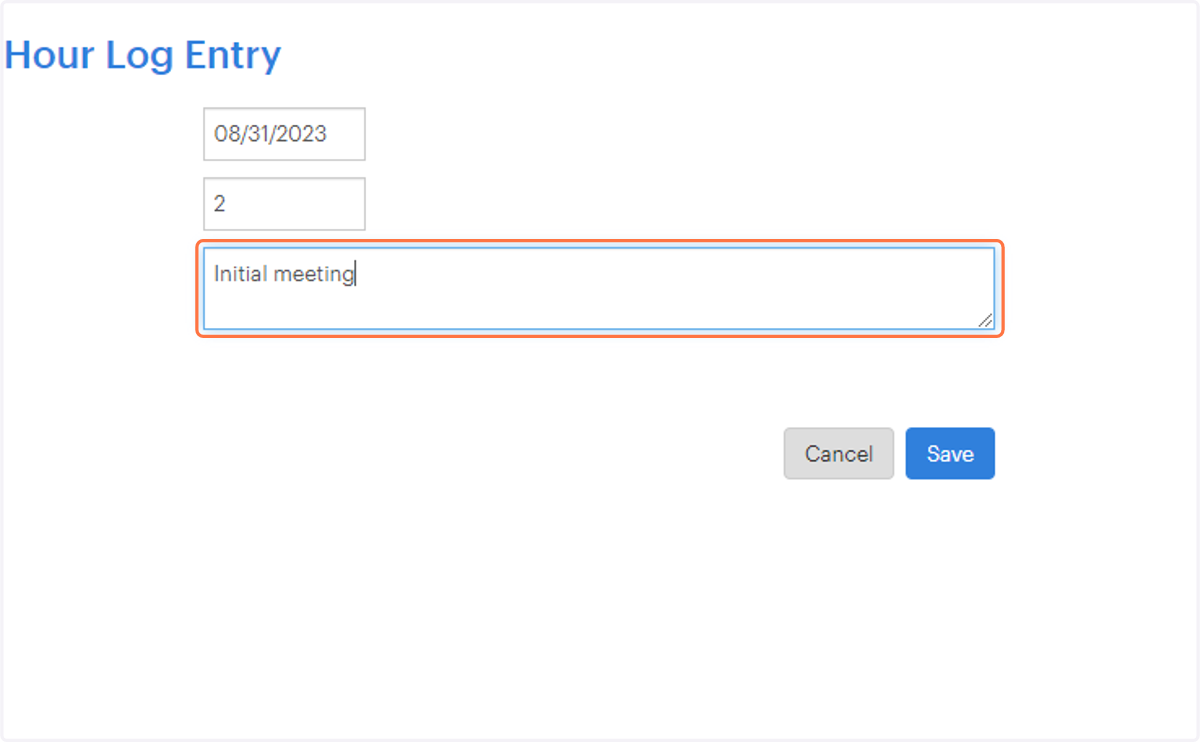The height and width of the screenshot is (742, 1200).
Task: Click the textarea resize grip handle
Action: (986, 320)
